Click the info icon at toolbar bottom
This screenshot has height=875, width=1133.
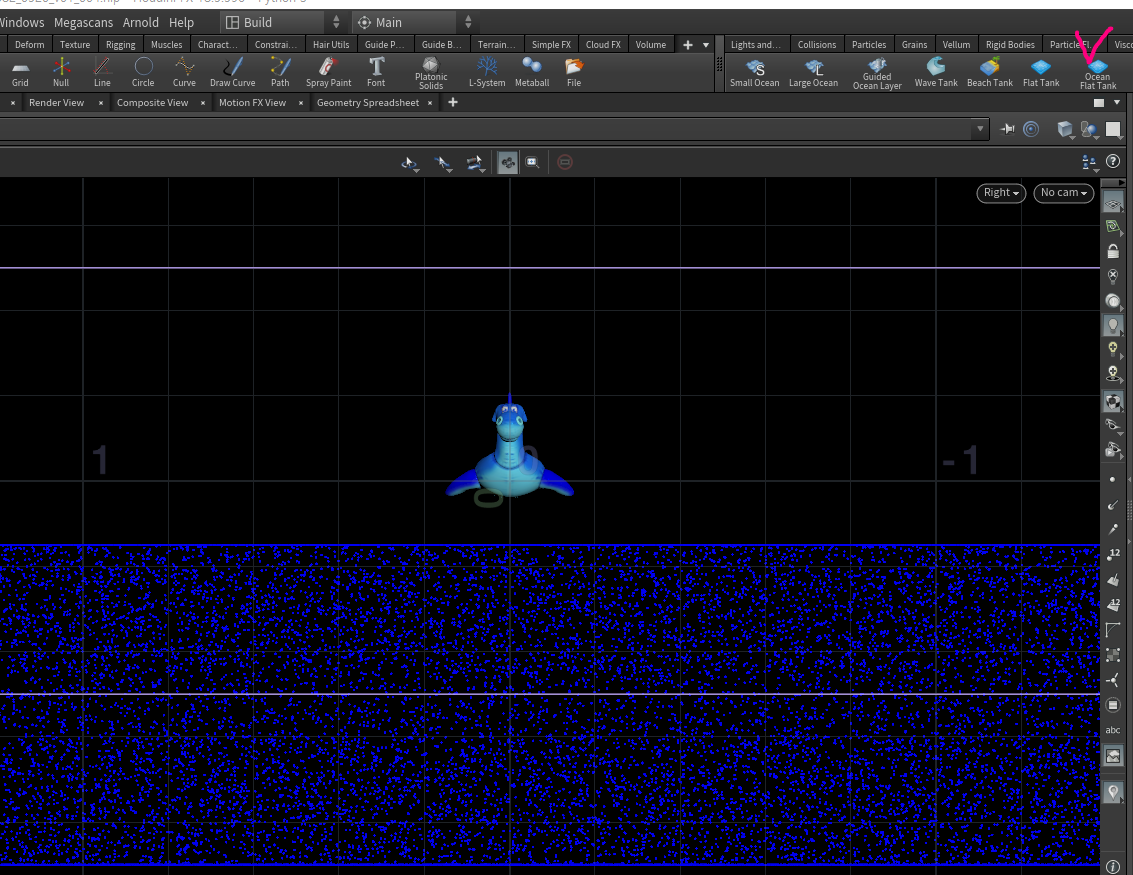[x=1113, y=866]
